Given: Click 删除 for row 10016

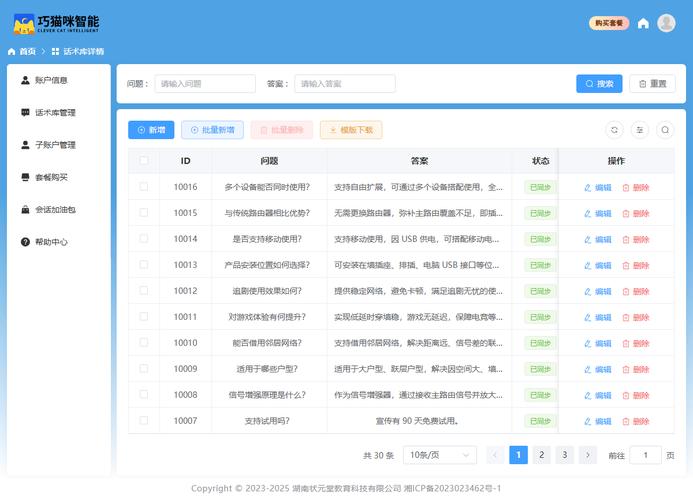Looking at the screenshot, I should [x=636, y=187].
